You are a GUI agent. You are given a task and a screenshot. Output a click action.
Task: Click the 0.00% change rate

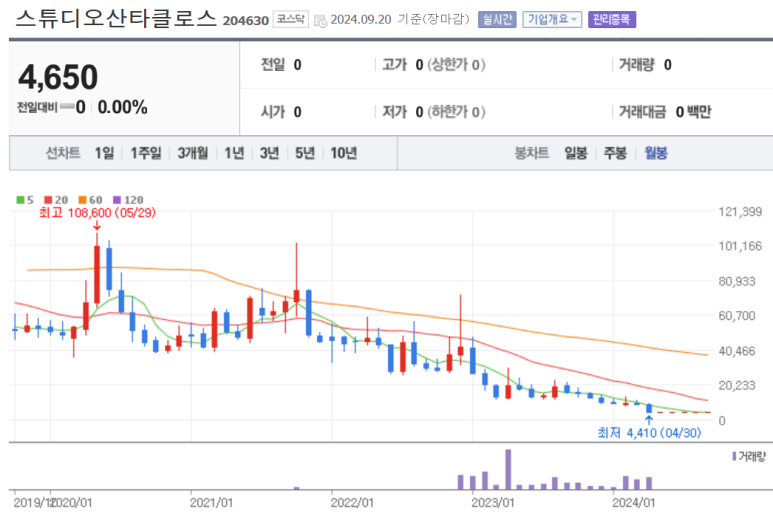coord(123,107)
